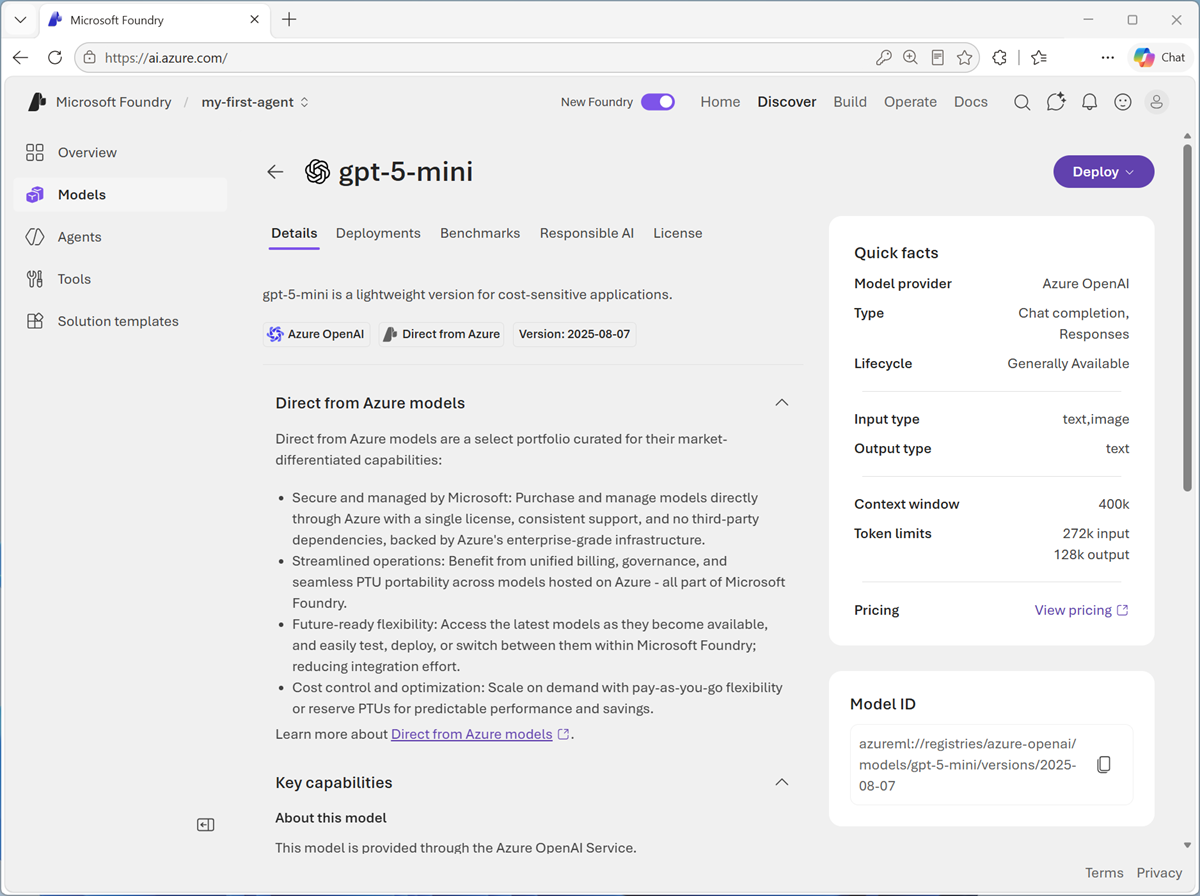Viewport: 1200px width, 896px height.
Task: Open the tab search chevron
Action: [x=20, y=20]
